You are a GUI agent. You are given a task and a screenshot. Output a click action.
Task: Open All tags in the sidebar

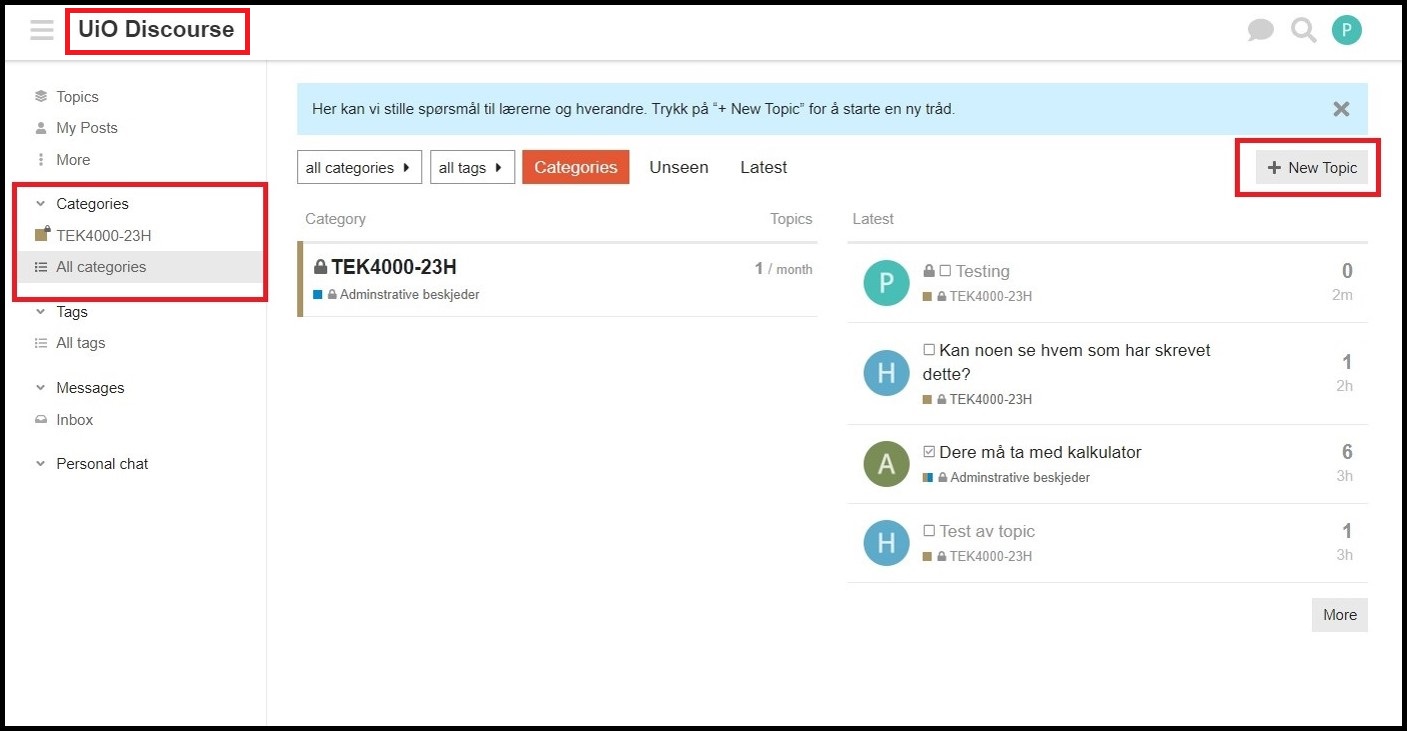coord(80,343)
